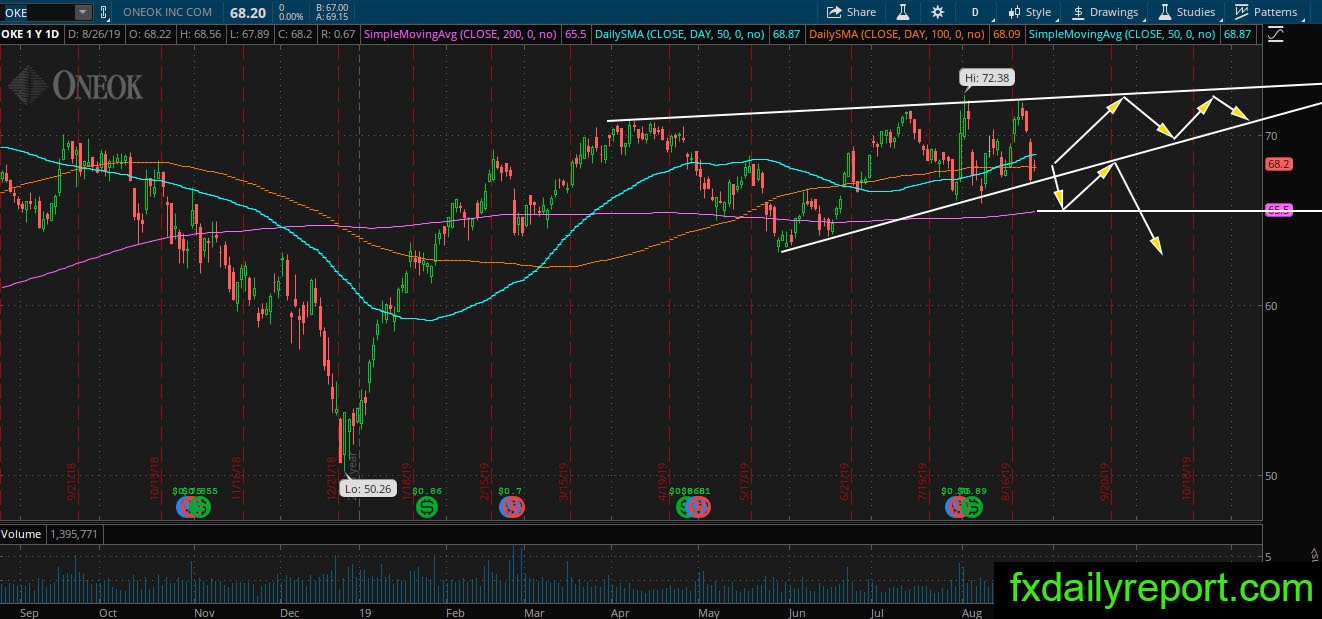
Task: Click the red 68.2 current price tag
Action: pos(1279,164)
